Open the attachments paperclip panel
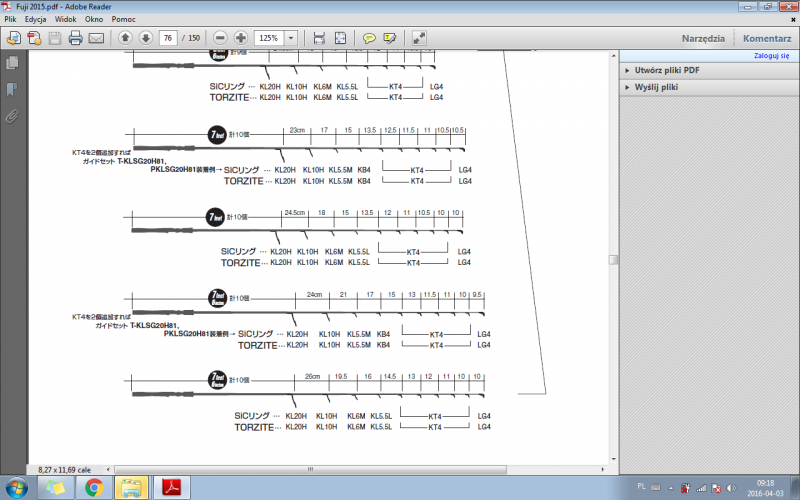This screenshot has height=500, width=800. coord(12,116)
